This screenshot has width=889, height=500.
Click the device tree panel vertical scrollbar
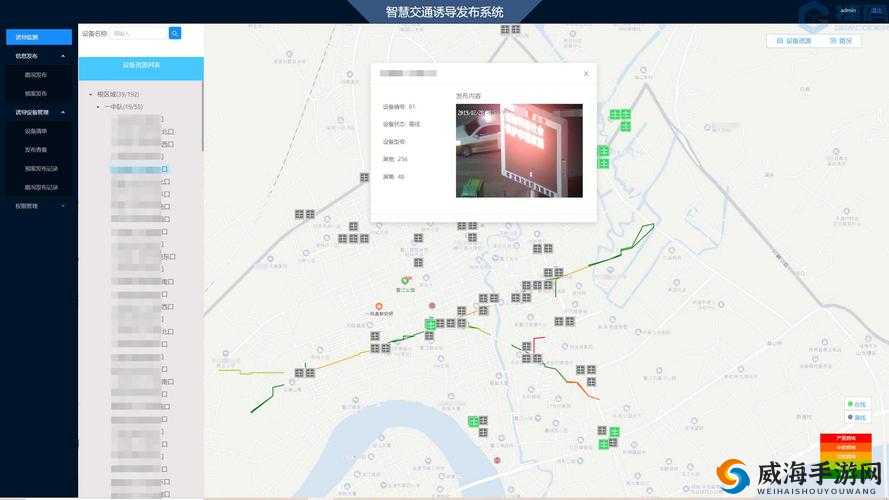(202, 116)
